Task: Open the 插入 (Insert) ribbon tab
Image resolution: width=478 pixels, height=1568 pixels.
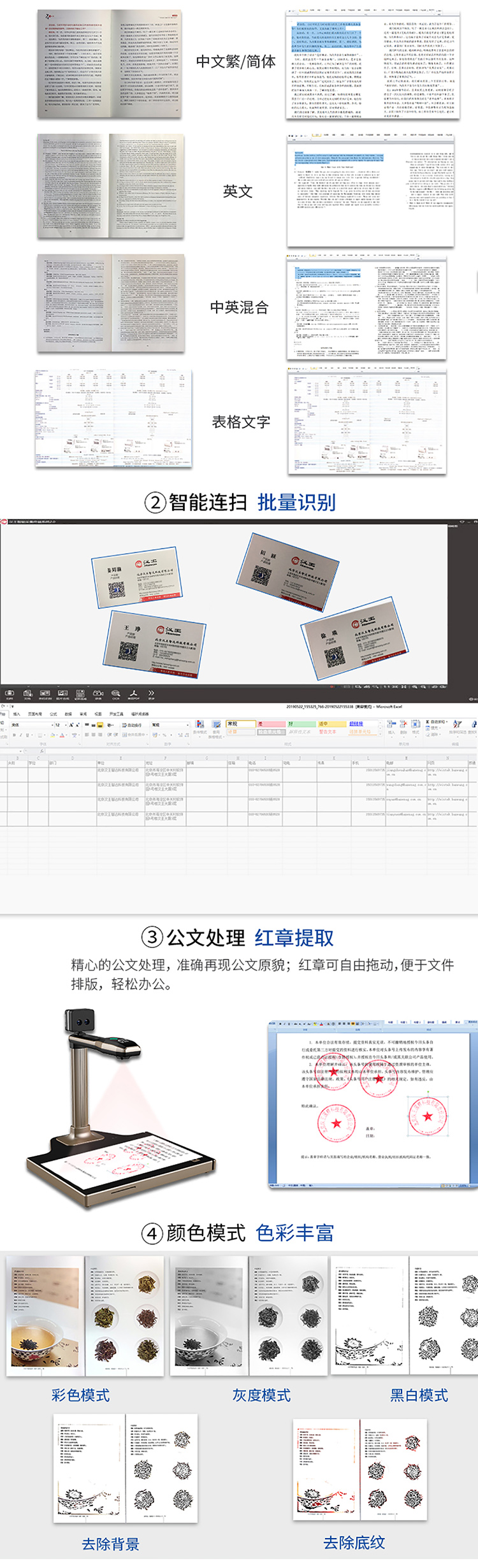Action: pos(17,714)
